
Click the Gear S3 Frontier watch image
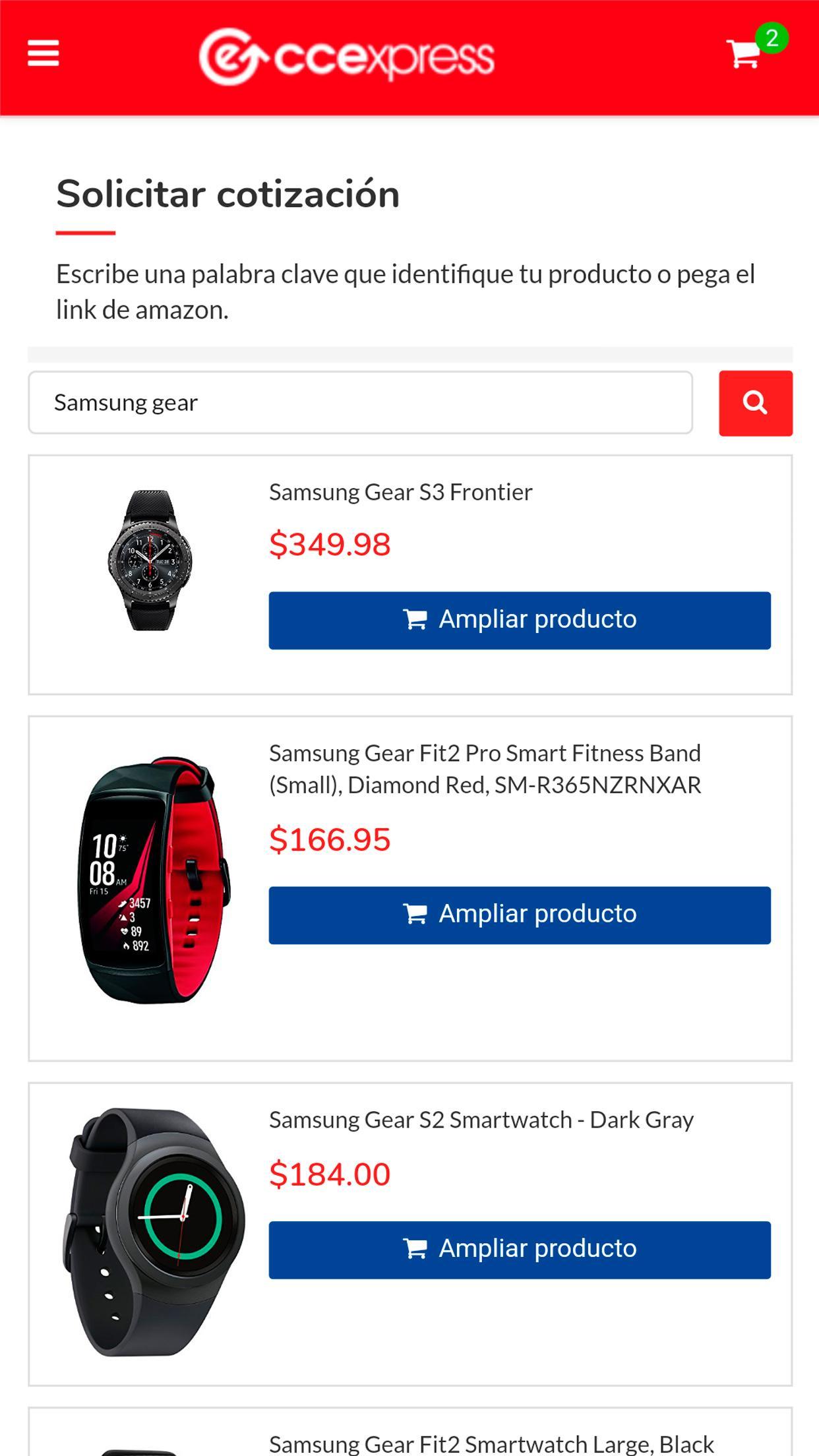click(150, 561)
